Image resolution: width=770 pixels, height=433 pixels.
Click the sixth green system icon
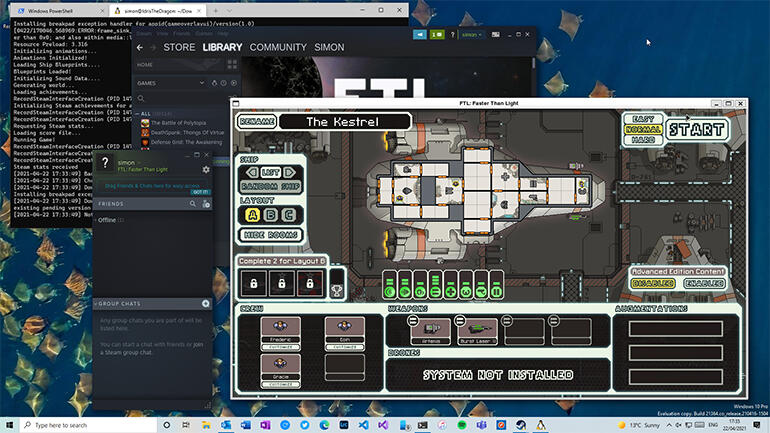coord(466,291)
